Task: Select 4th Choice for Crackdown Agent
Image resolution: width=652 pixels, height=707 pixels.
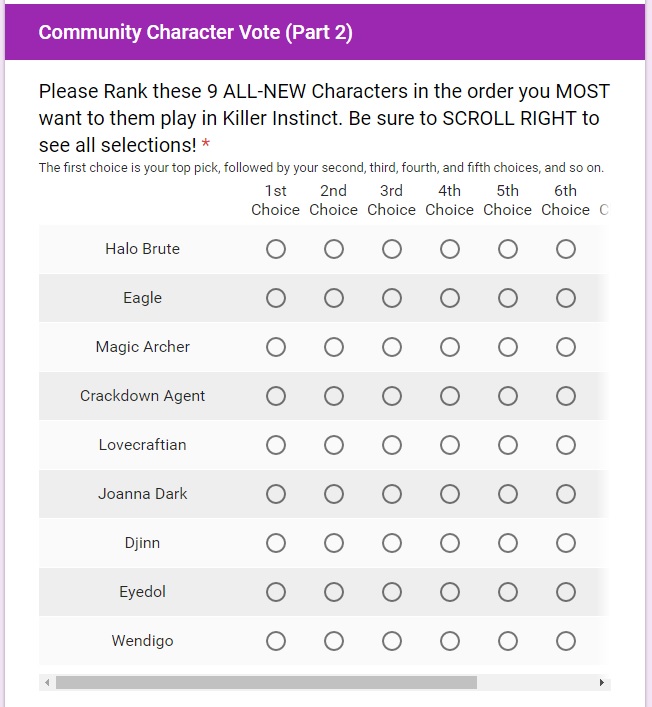Action: (450, 396)
